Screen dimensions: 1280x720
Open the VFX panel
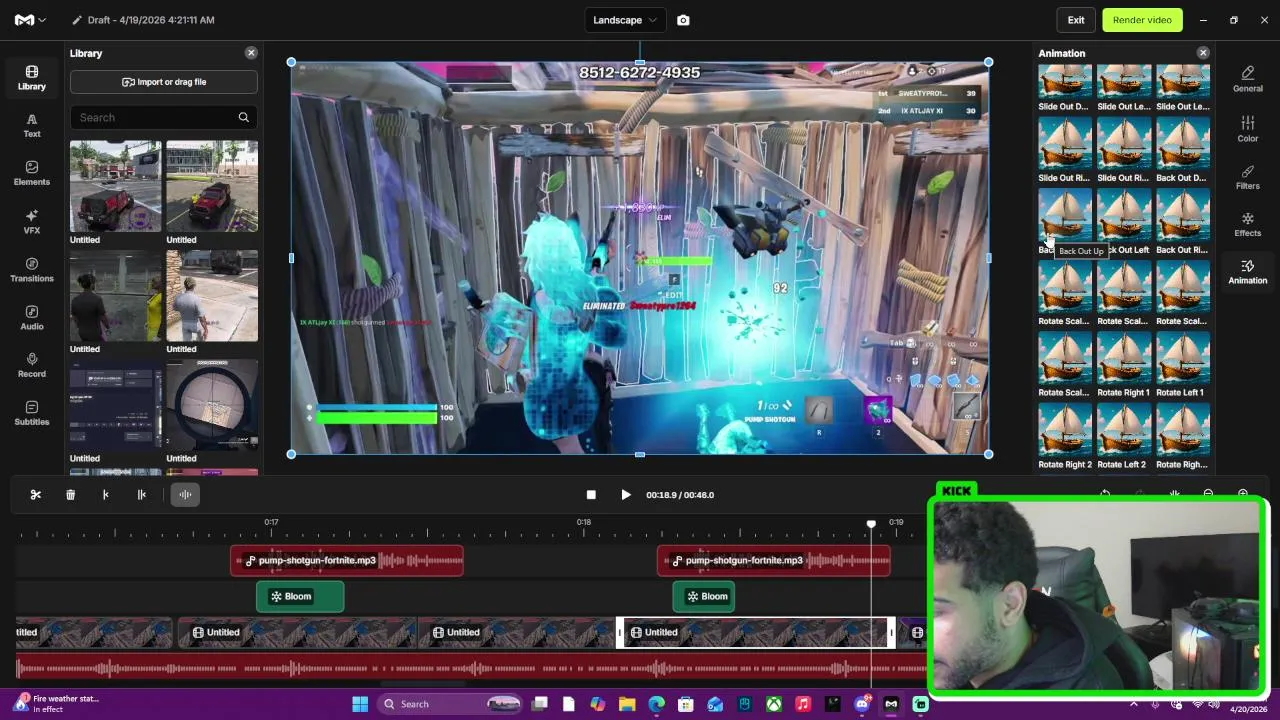coord(31,221)
